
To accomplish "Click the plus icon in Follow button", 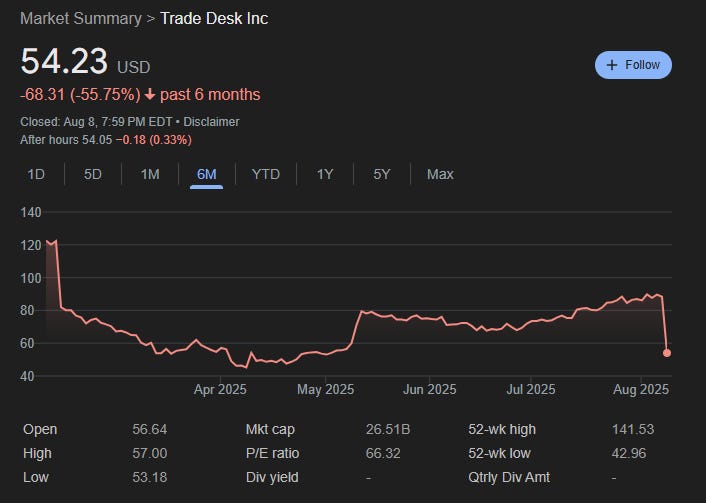I will click(x=611, y=65).
